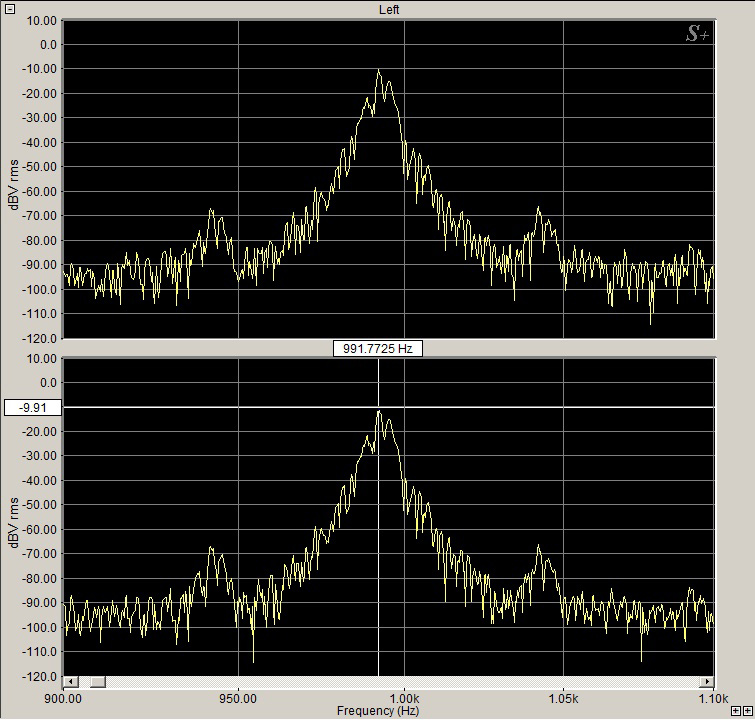Click the second plus icon at bottom-right
This screenshot has width=755, height=720.
[748, 711]
